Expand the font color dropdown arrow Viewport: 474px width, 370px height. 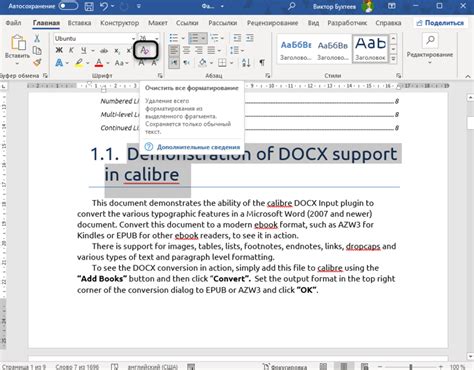pos(108,63)
